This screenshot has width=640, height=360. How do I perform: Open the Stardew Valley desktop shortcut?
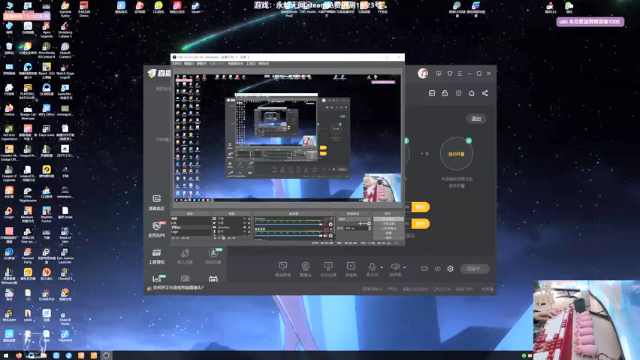(65, 9)
